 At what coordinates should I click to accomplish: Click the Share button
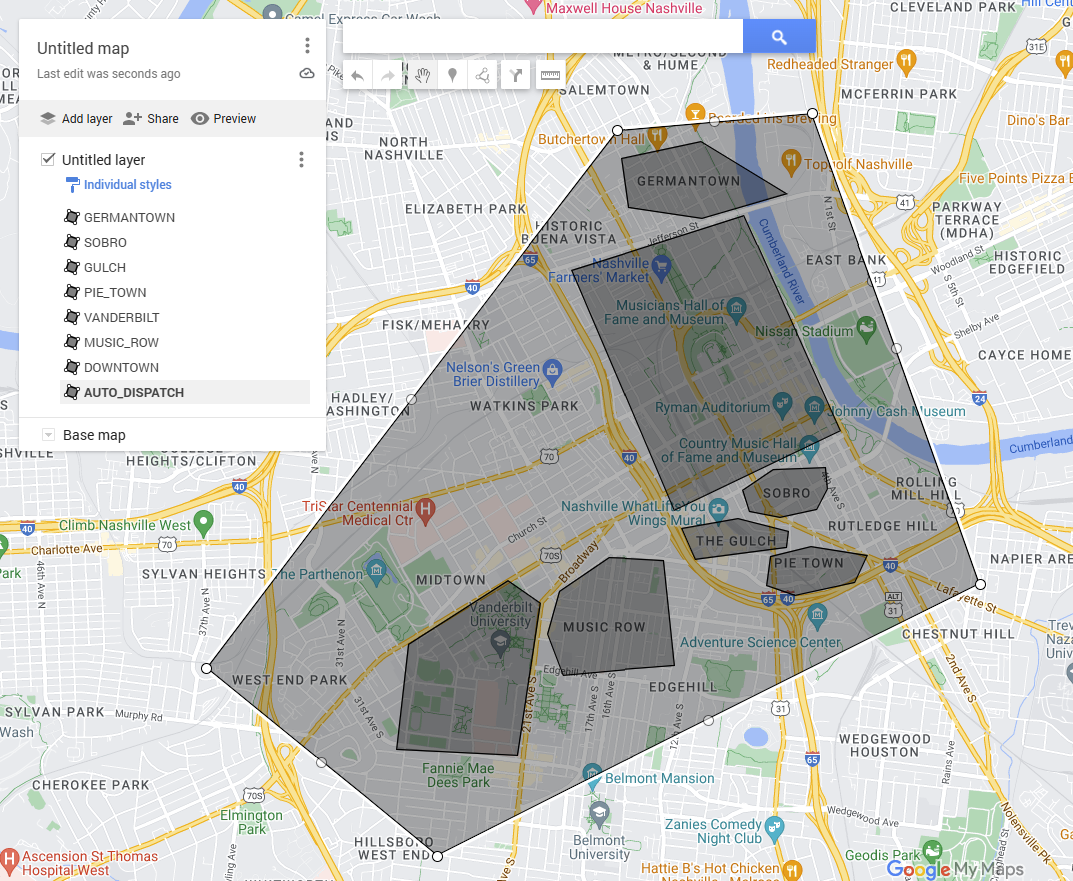click(151, 118)
